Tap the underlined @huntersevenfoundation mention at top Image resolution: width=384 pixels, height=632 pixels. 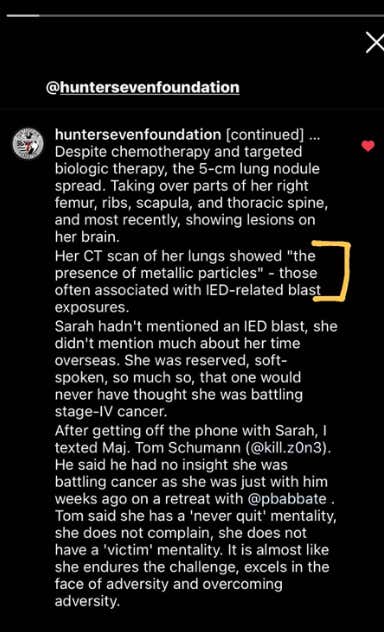[143, 87]
